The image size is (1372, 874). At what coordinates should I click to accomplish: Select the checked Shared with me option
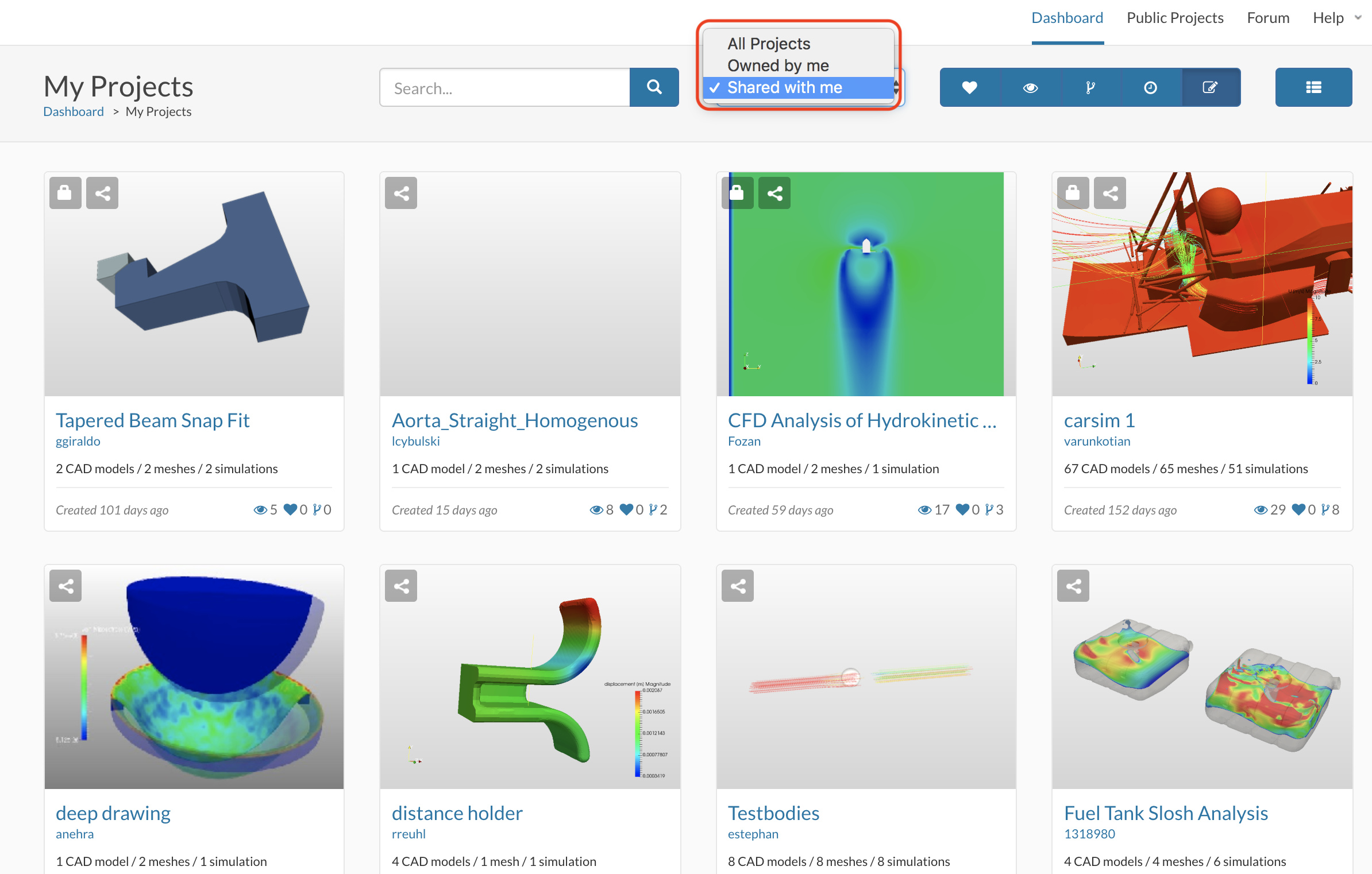click(784, 87)
